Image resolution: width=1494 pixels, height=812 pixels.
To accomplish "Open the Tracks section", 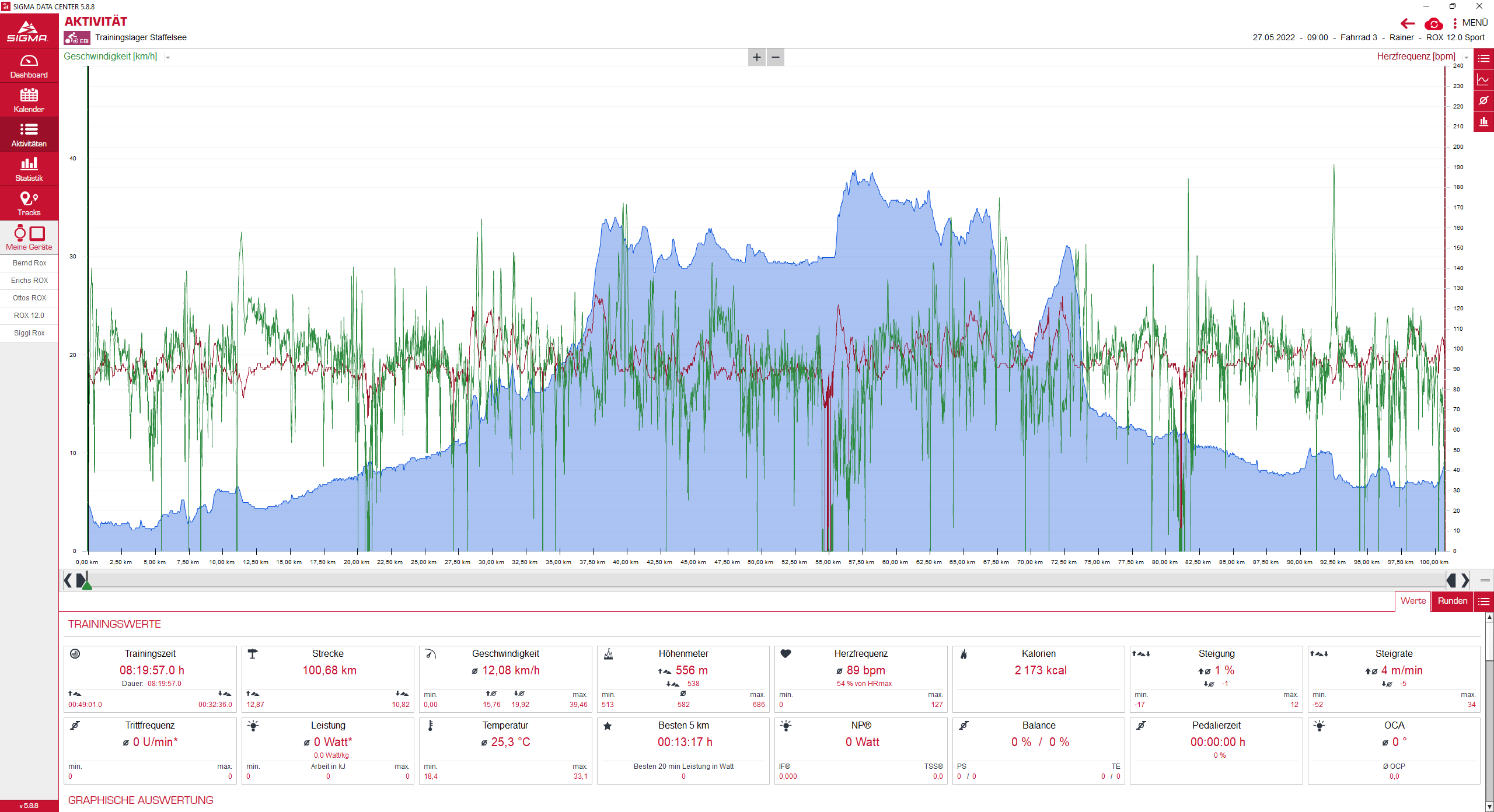I will pyautogui.click(x=29, y=204).
